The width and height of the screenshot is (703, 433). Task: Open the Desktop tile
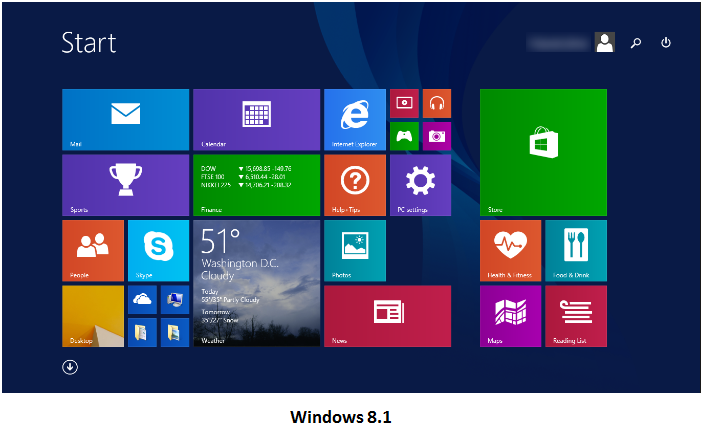[93, 316]
